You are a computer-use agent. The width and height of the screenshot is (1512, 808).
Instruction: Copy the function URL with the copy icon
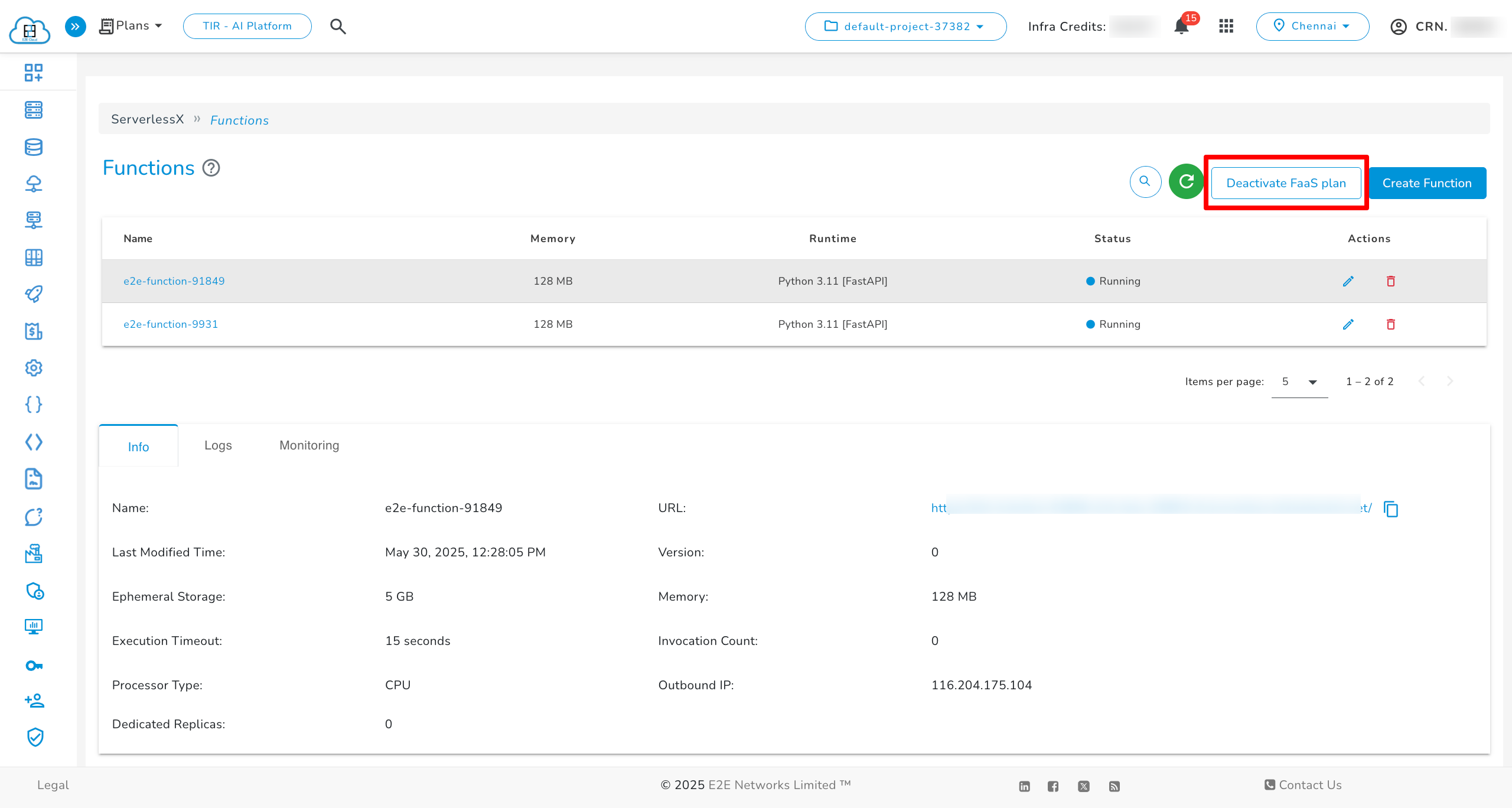point(1391,509)
